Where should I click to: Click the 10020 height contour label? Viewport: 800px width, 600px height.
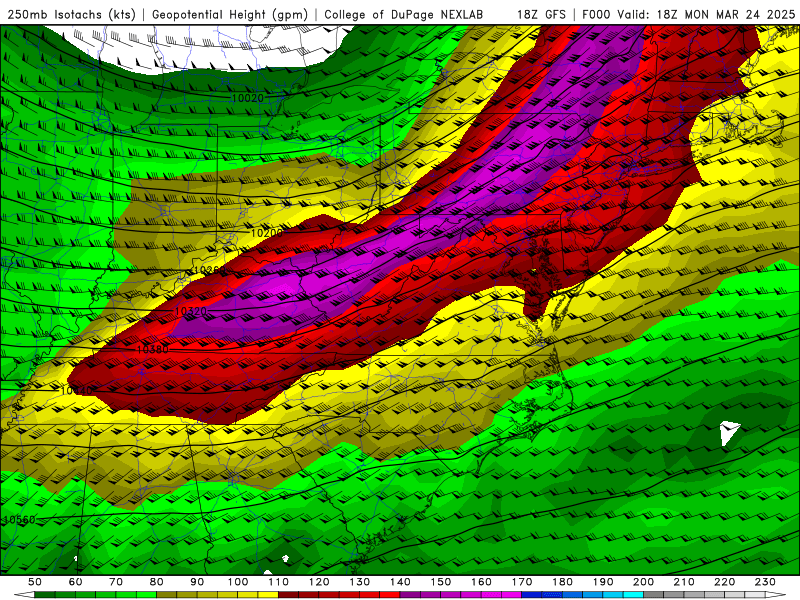pos(247,98)
